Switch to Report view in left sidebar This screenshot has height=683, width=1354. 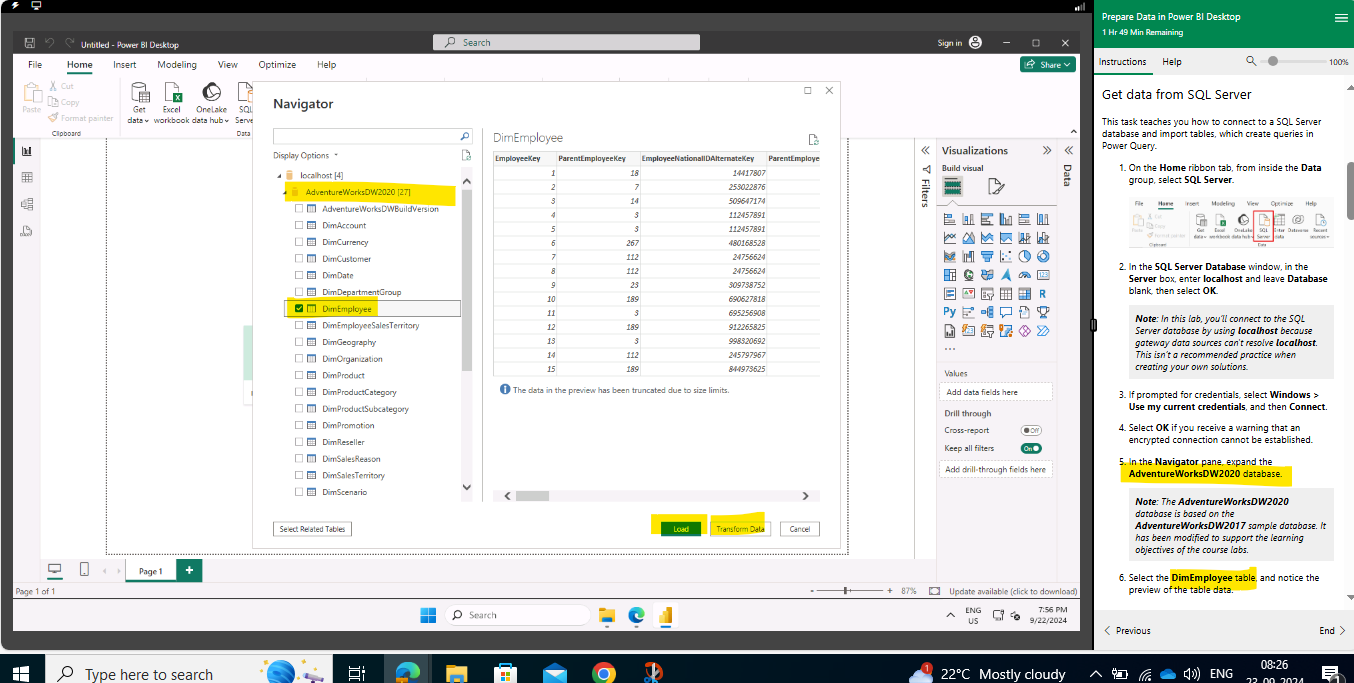click(27, 151)
